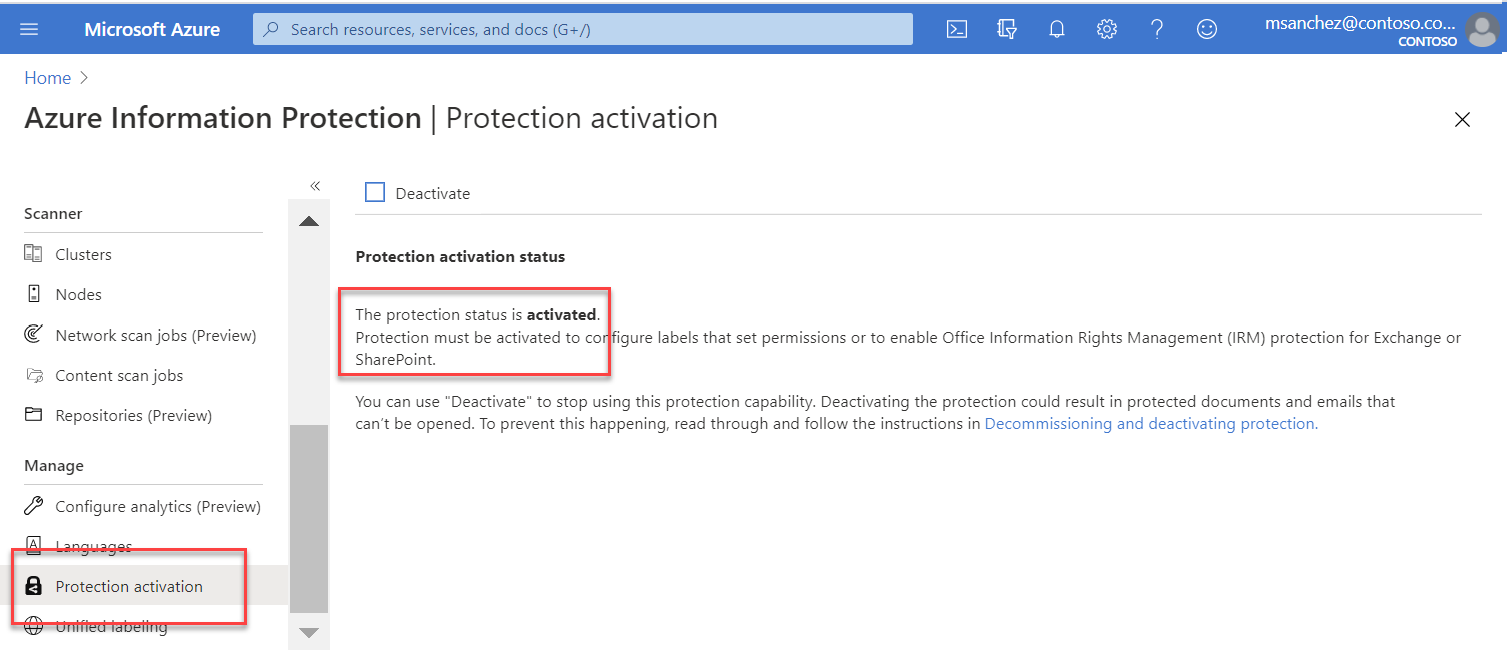Open Content scan jobs menu item
The image size is (1507, 650).
119,375
